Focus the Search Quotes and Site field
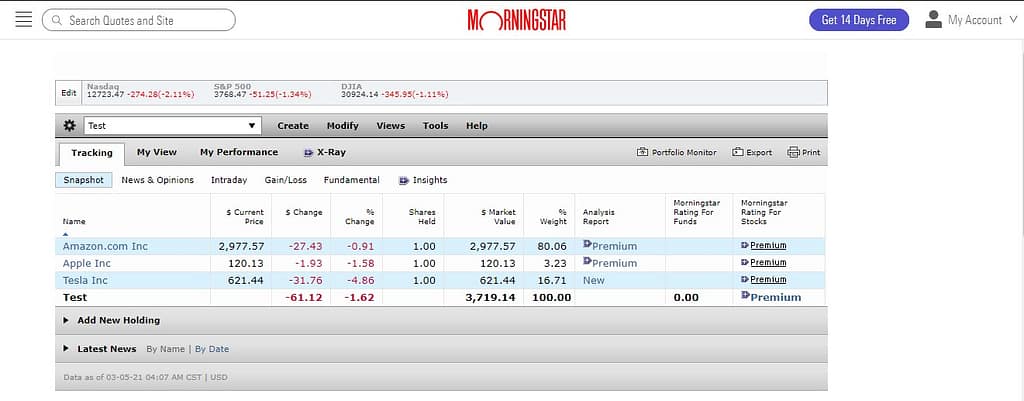 pyautogui.click(x=138, y=20)
